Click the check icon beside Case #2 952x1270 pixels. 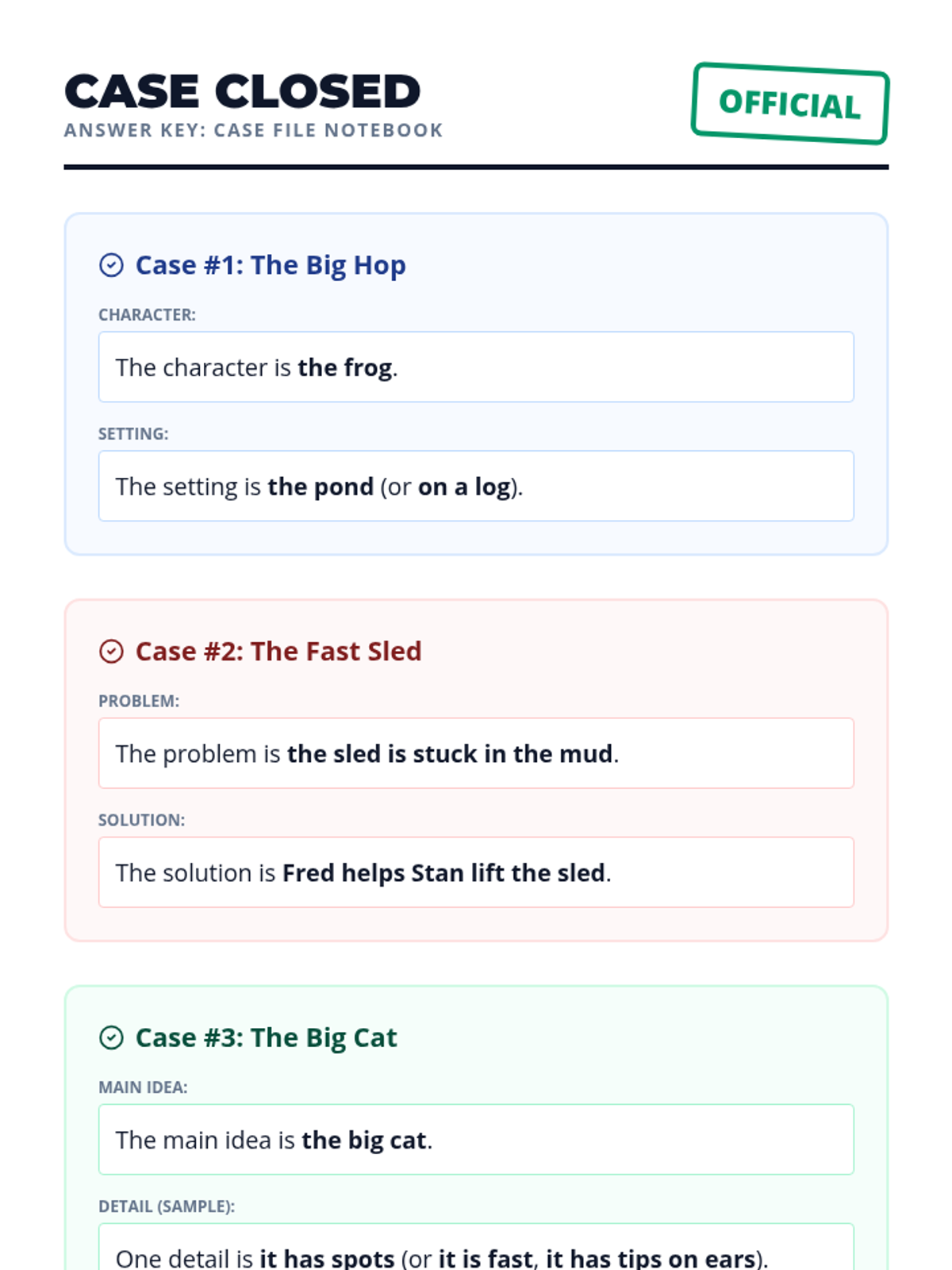[x=111, y=652]
